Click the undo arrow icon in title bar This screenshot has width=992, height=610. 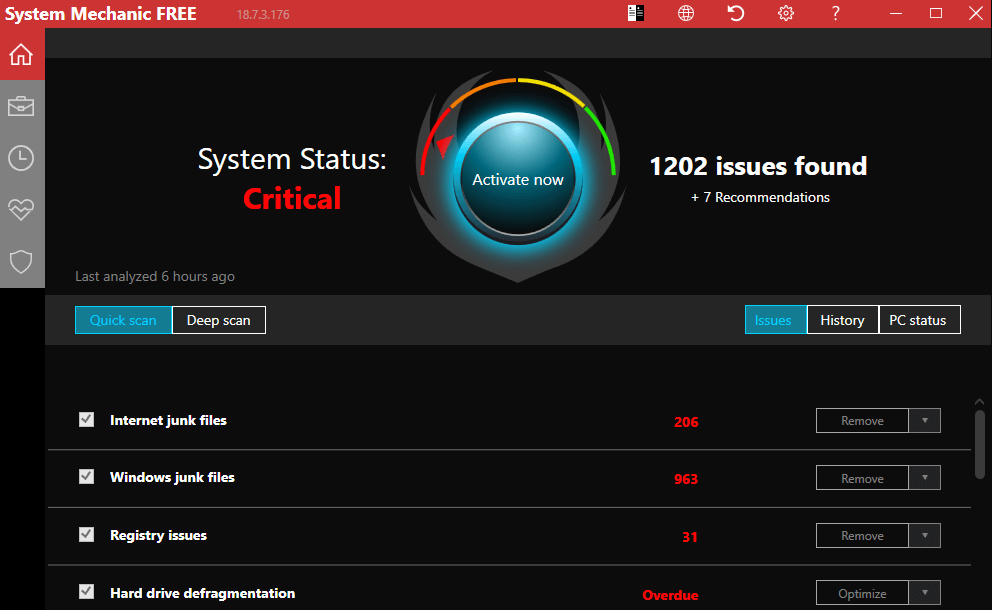(x=736, y=13)
